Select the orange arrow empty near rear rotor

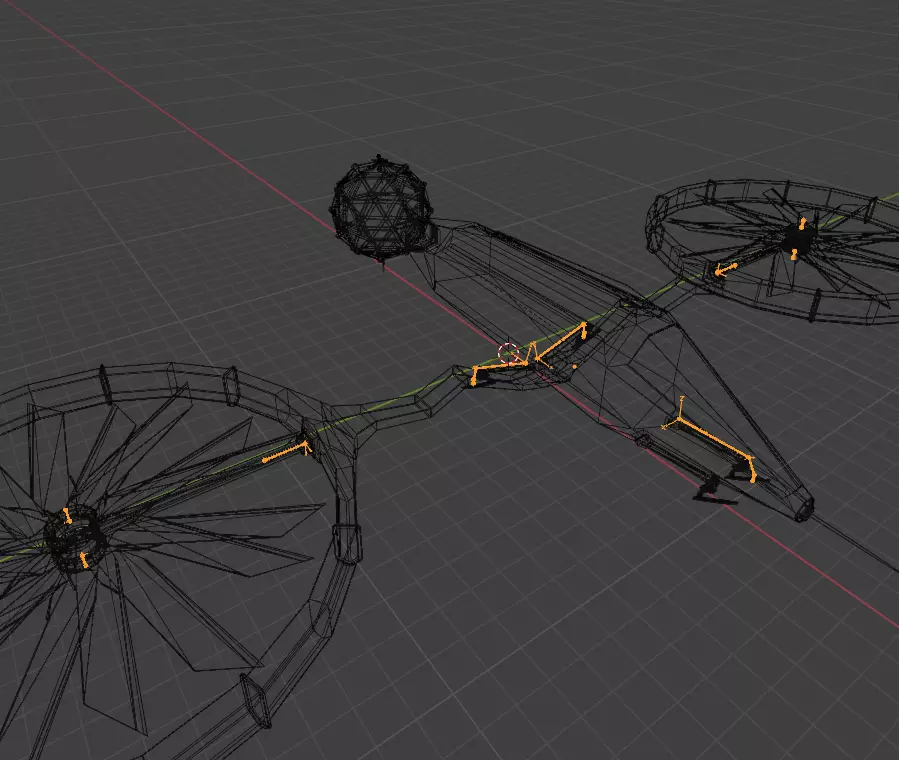point(725,269)
